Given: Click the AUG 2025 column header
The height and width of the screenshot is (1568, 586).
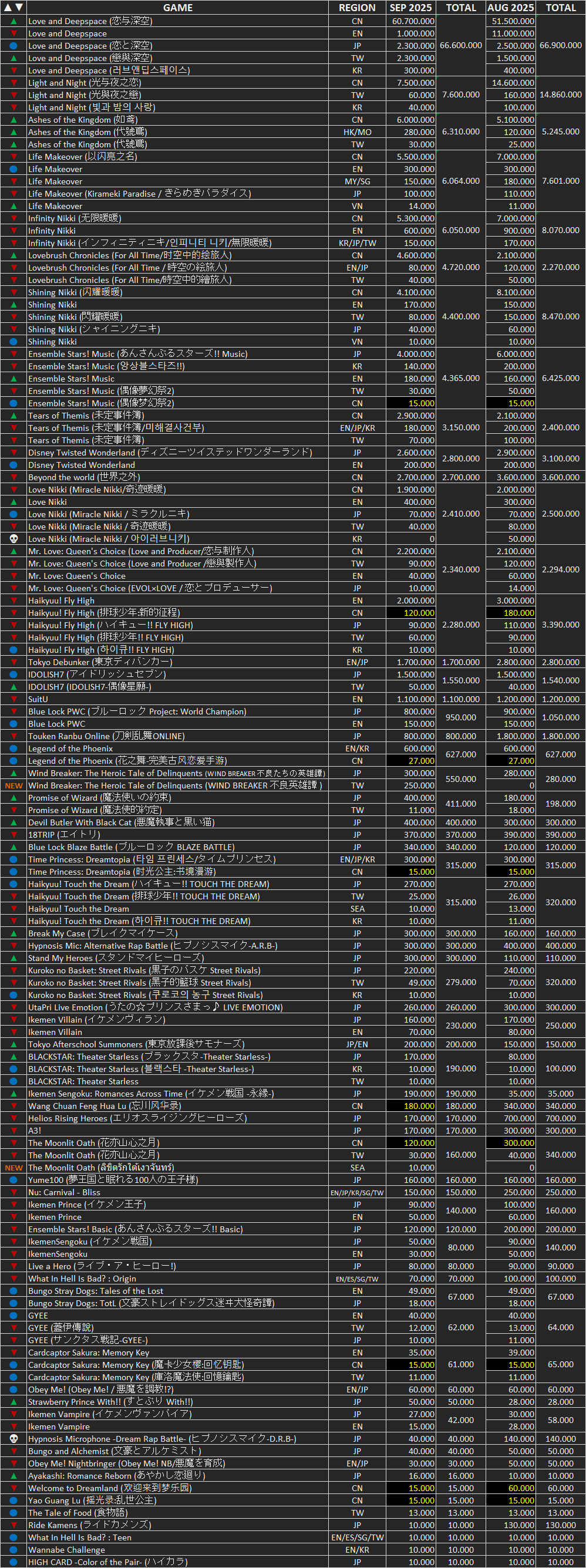Looking at the screenshot, I should point(510,7).
